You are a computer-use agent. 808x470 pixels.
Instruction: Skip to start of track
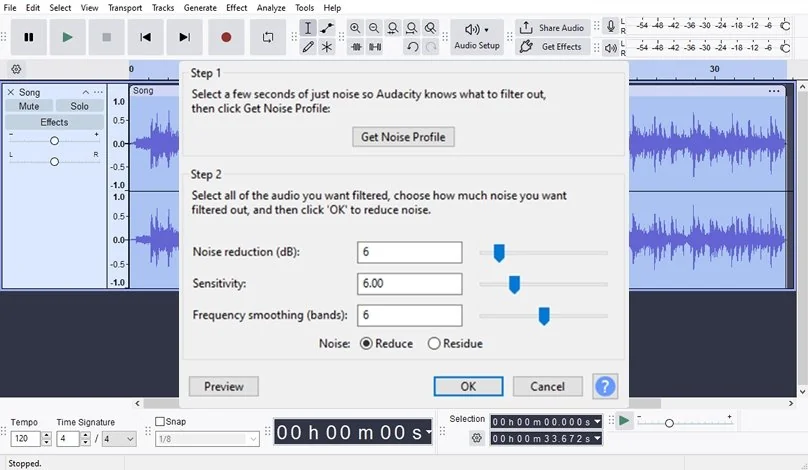(146, 37)
